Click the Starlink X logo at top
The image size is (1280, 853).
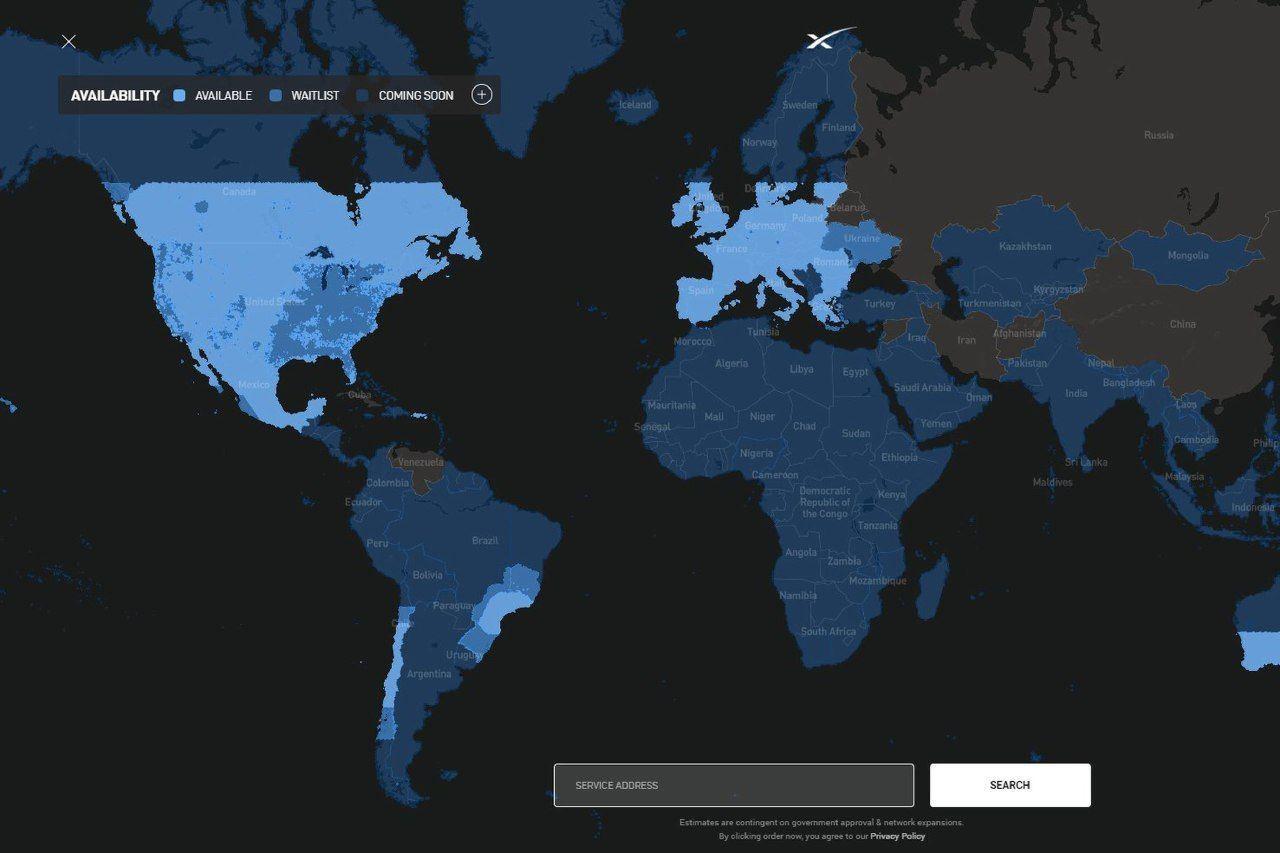pyautogui.click(x=829, y=39)
